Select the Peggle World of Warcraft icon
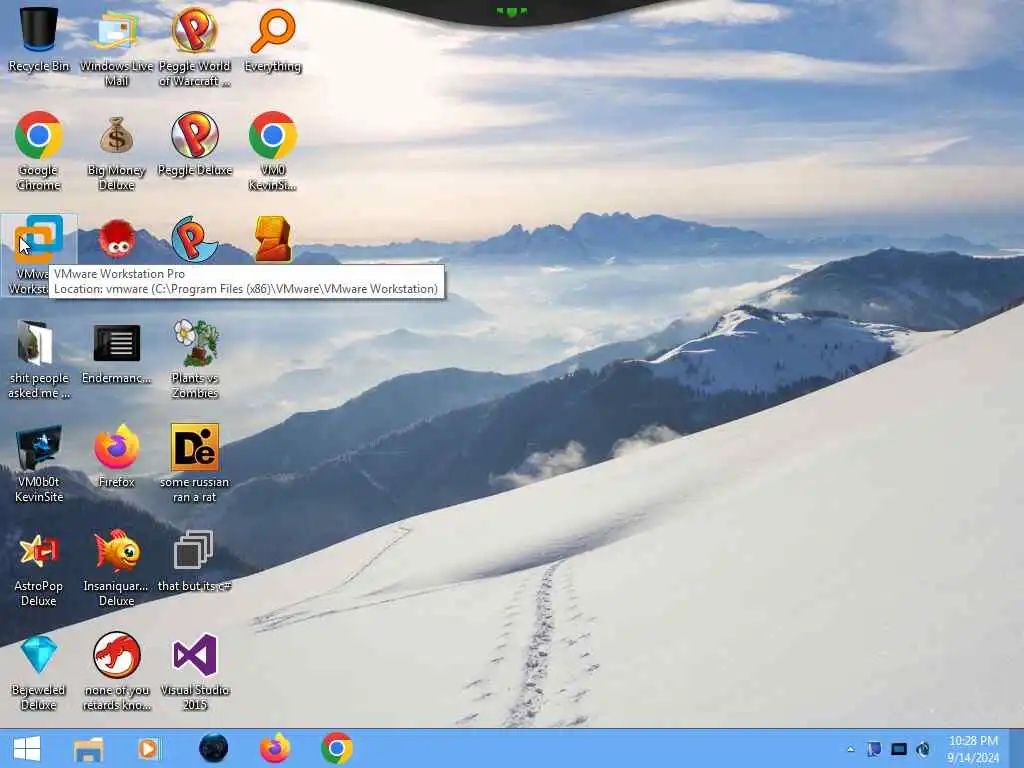The image size is (1024, 768). (195, 47)
